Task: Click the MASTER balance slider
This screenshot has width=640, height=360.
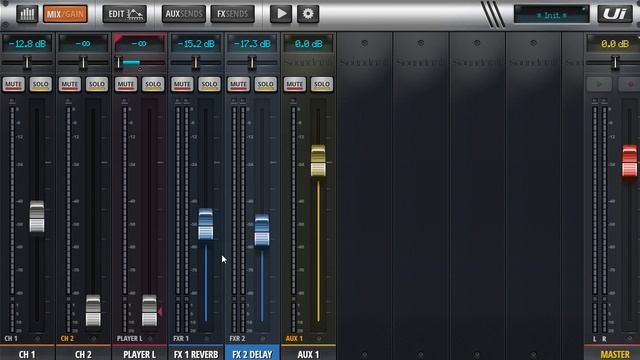Action: [613, 62]
